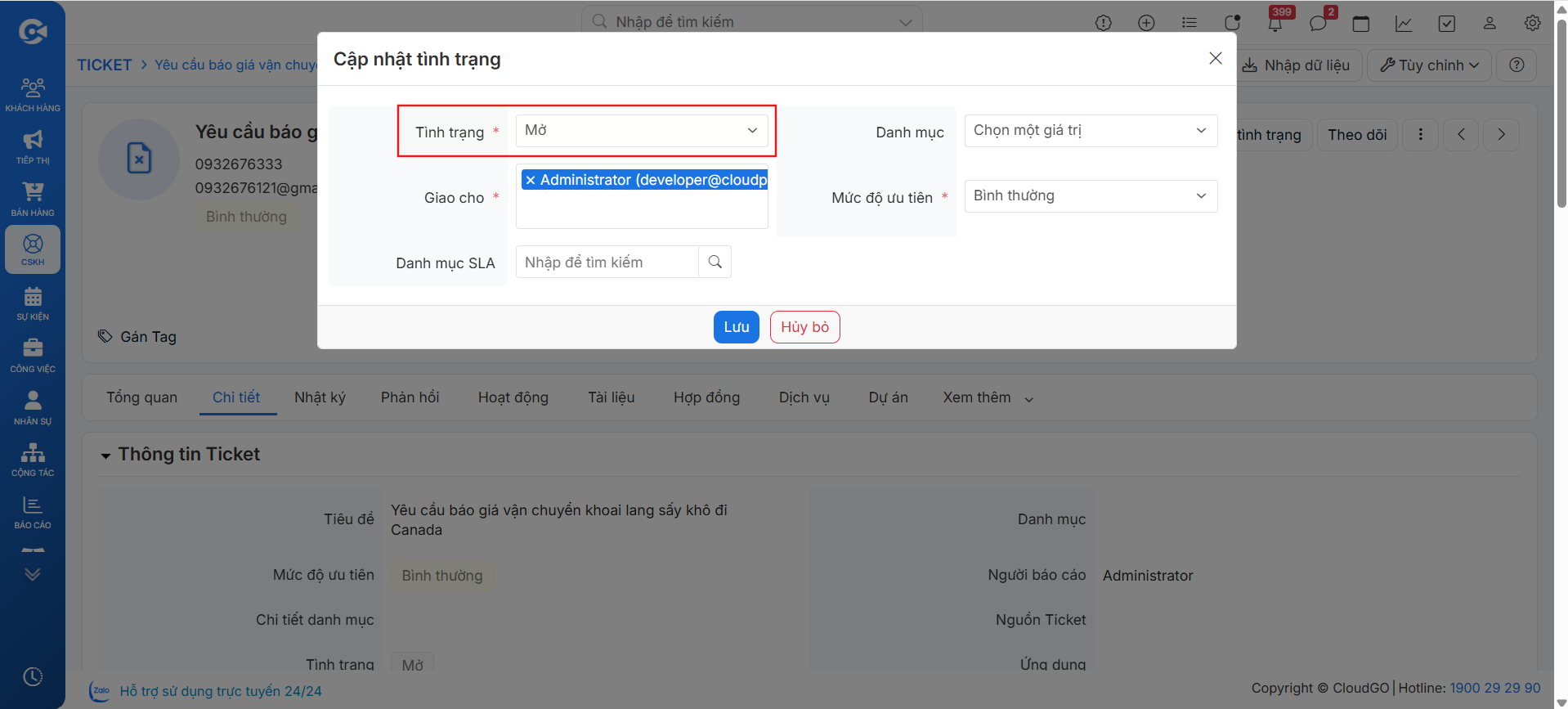Remove Administrator from Giao cho field

[x=531, y=180]
